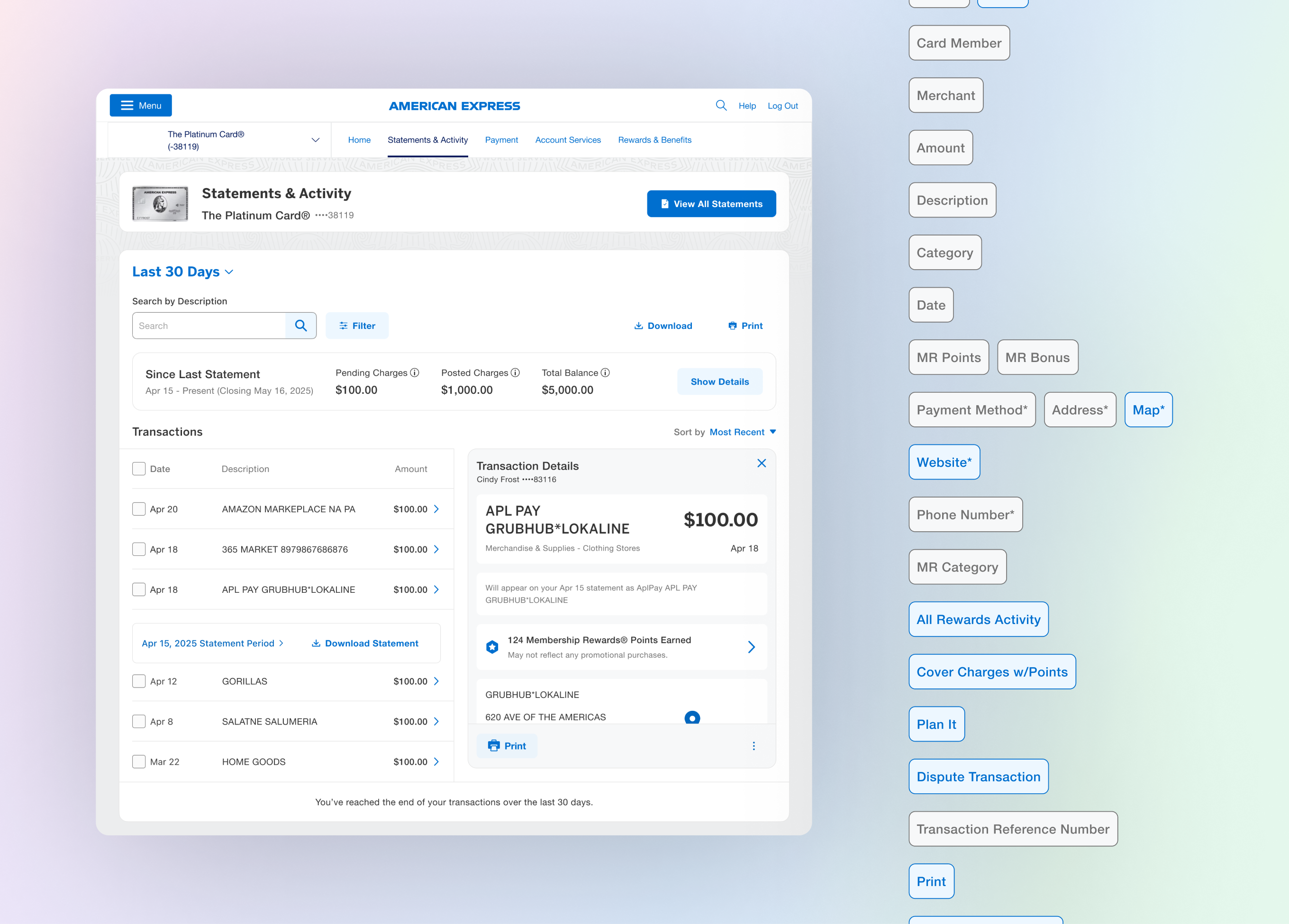Open the Rewards & Benefits tab
Viewport: 1289px width, 924px height.
pos(655,140)
